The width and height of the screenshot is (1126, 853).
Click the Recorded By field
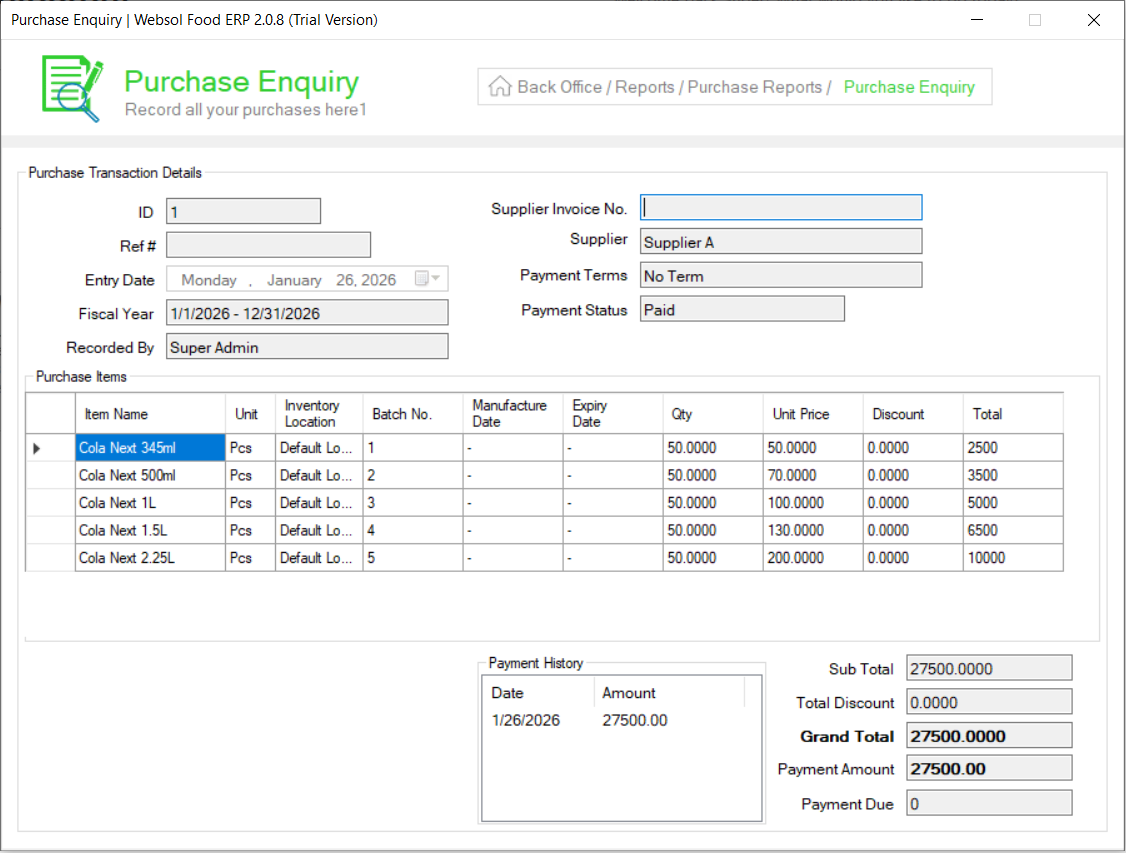[x=307, y=347]
